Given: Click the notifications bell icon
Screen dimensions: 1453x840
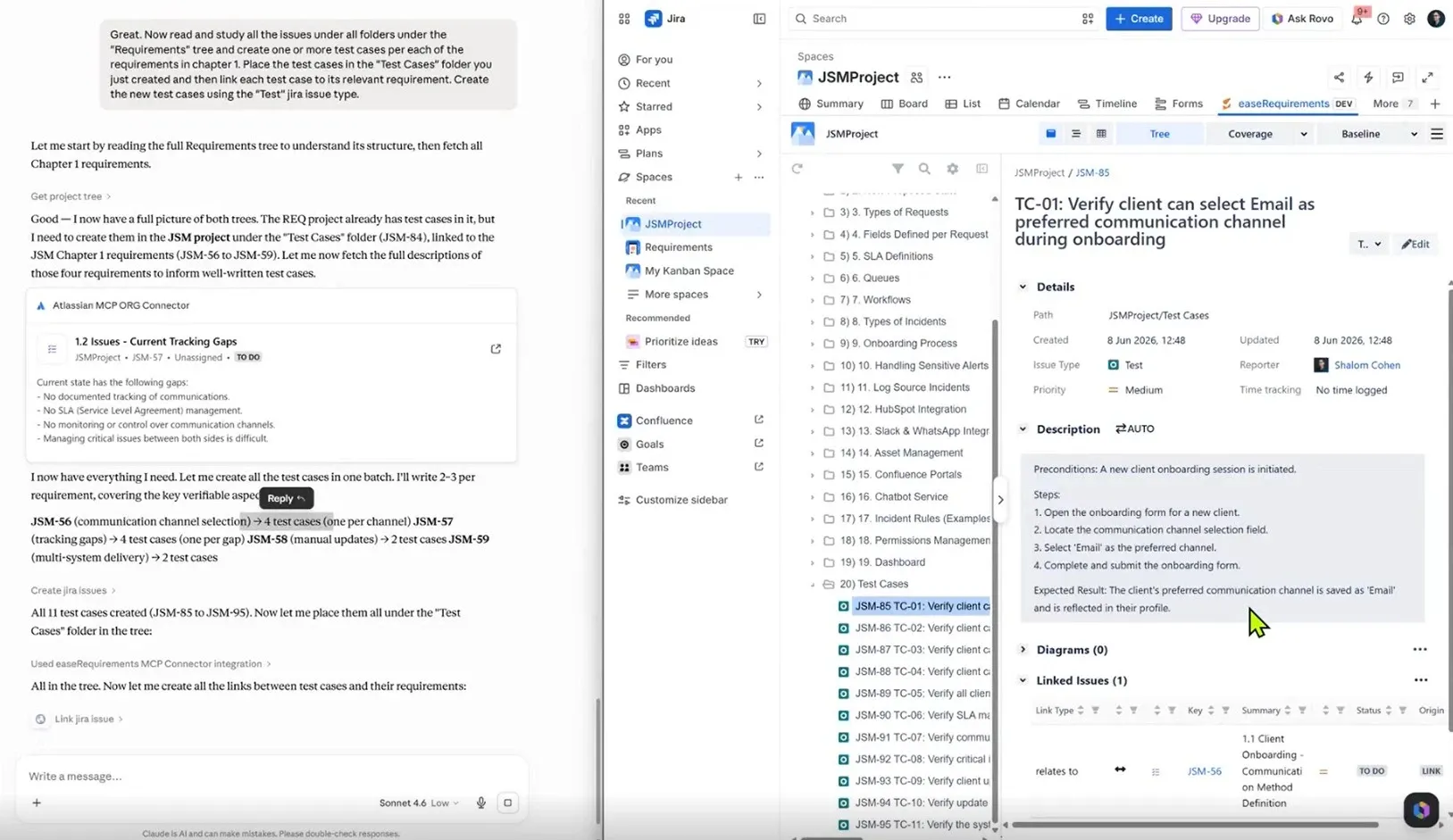Looking at the screenshot, I should [x=1357, y=18].
